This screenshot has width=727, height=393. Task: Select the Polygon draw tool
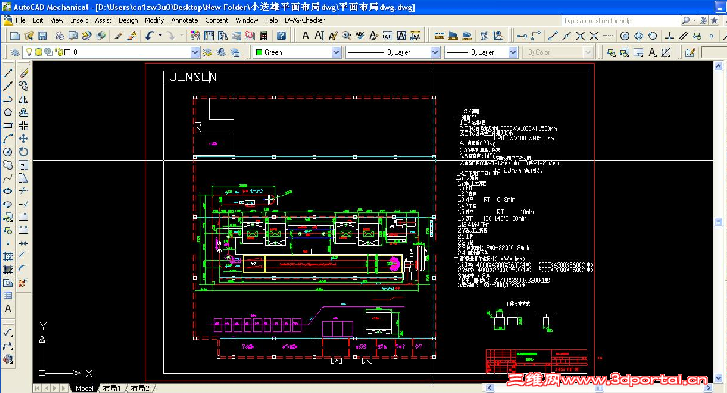coord(8,112)
